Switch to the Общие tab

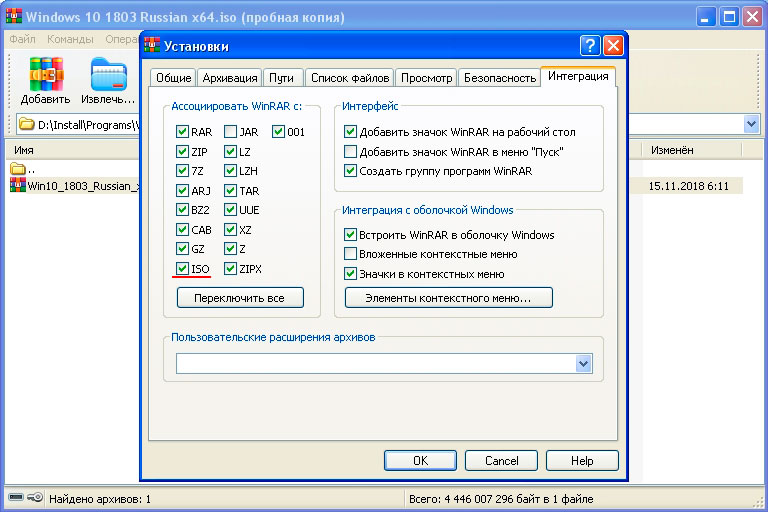(x=173, y=78)
